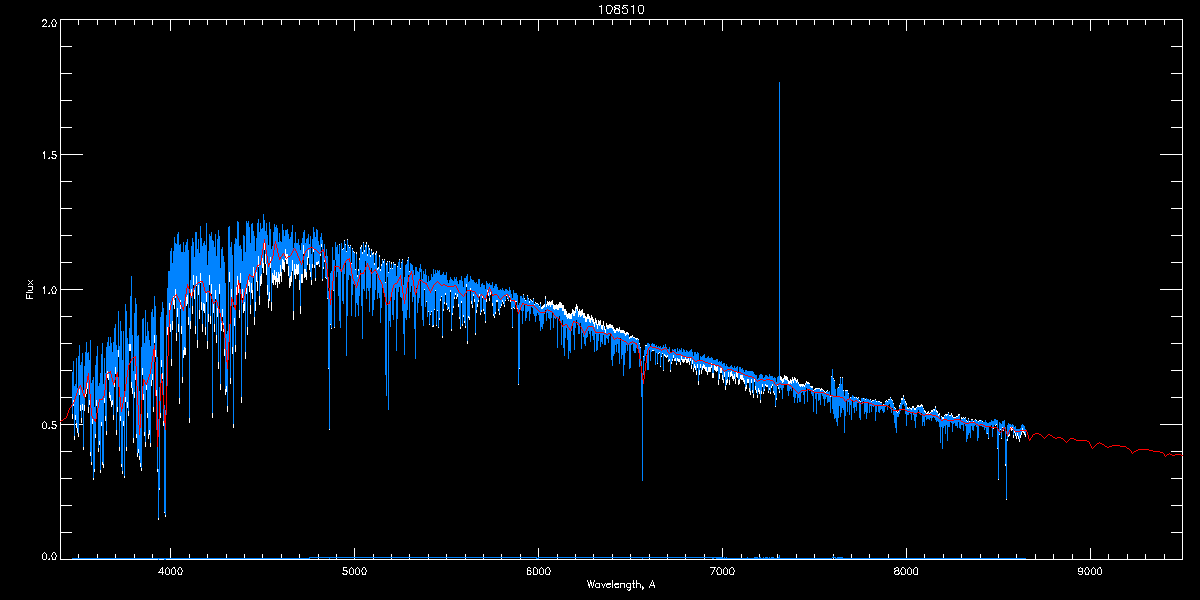
Task: Click the 0.5 y-axis tick label
Action: pos(47,424)
